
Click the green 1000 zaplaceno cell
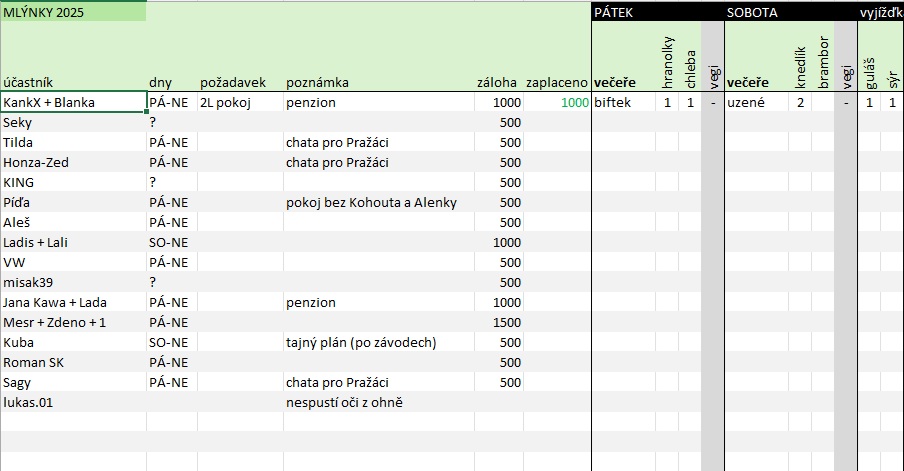(x=557, y=103)
